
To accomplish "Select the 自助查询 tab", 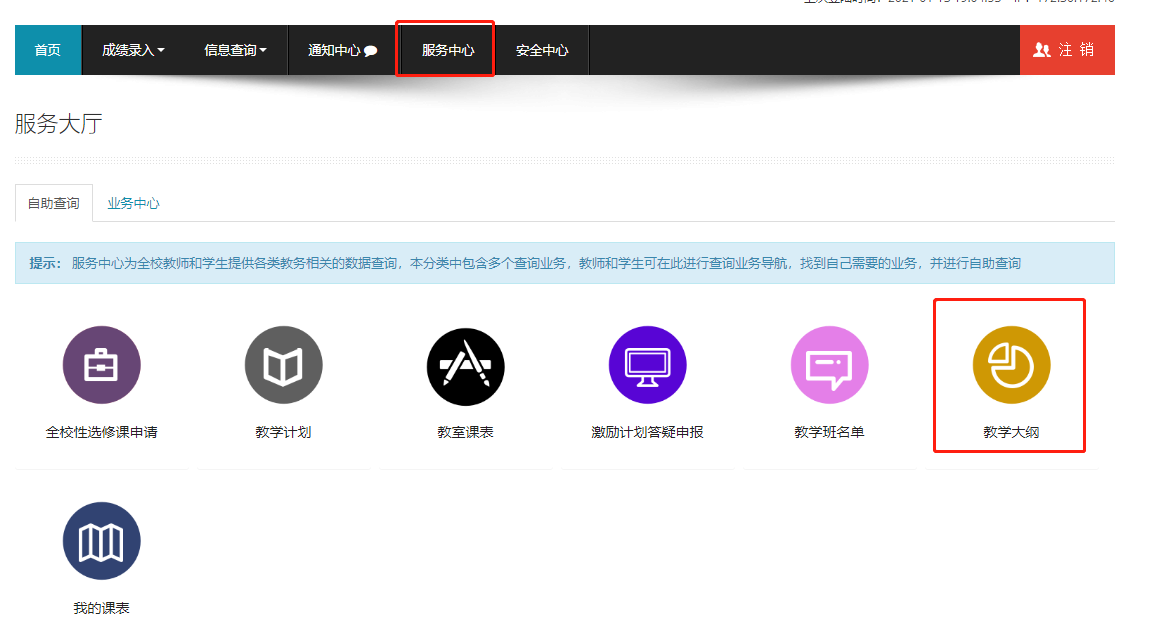I will (x=54, y=203).
